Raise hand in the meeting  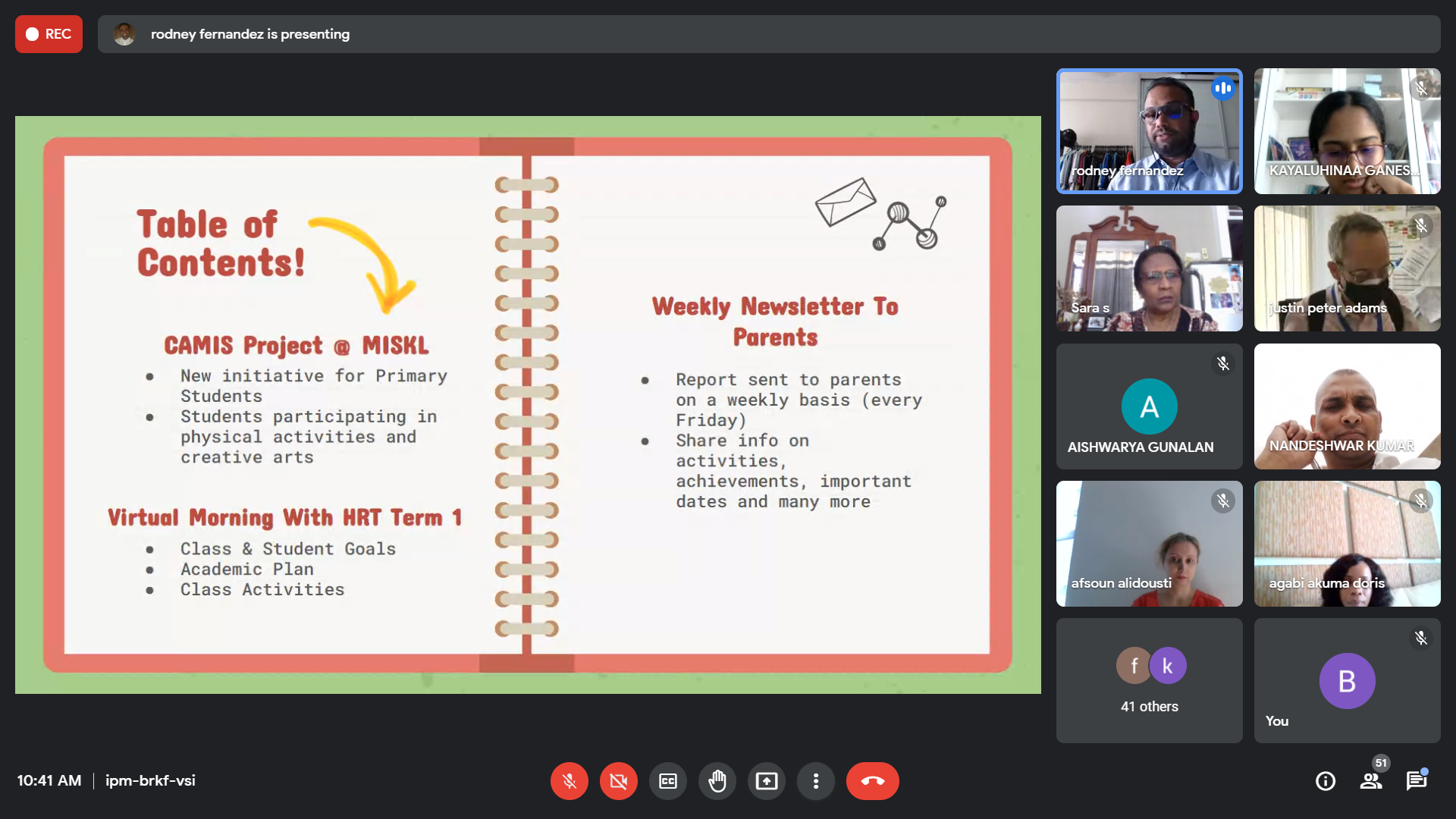(x=717, y=781)
